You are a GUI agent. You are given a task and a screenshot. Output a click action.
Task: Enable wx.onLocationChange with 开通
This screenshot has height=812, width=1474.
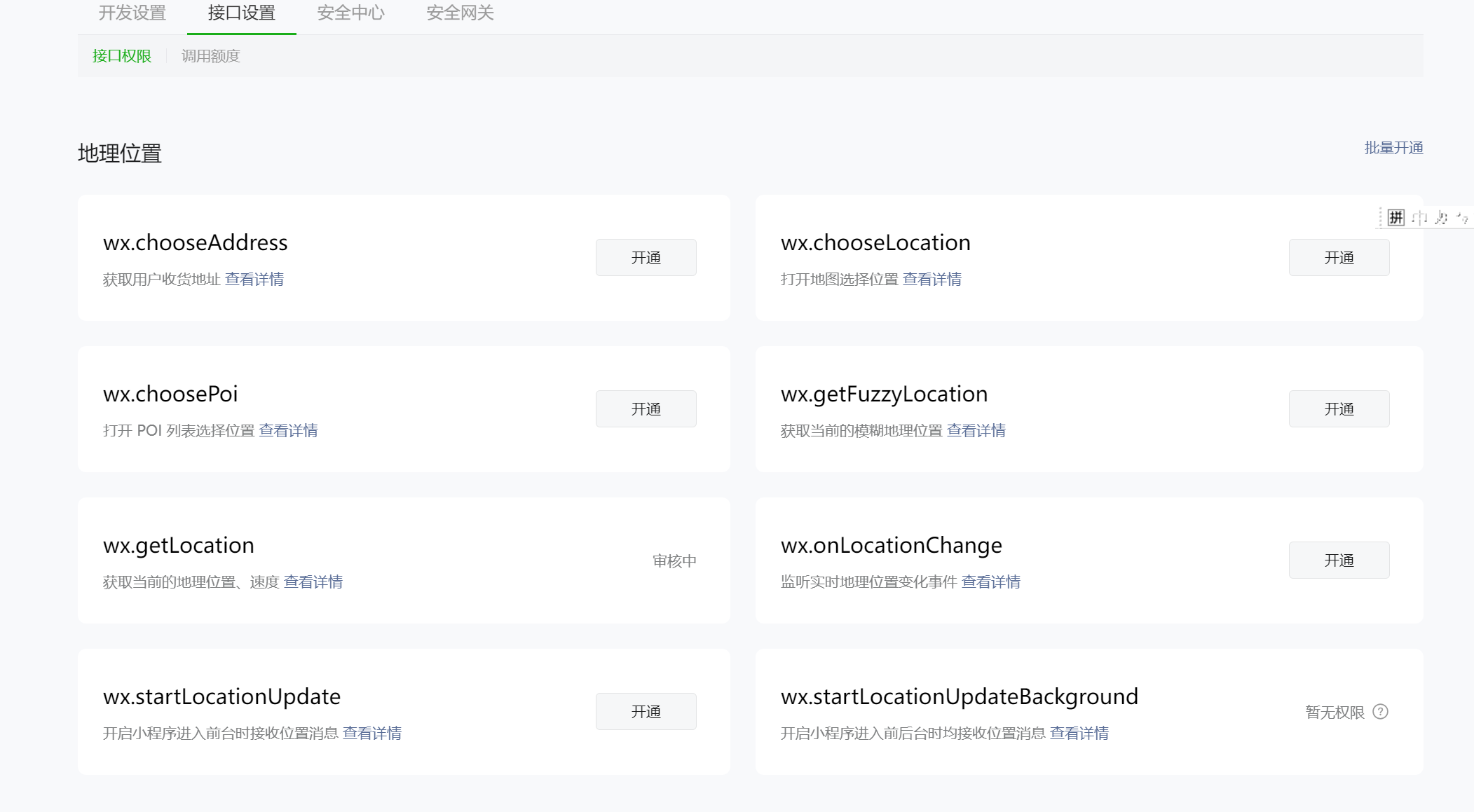[1339, 560]
